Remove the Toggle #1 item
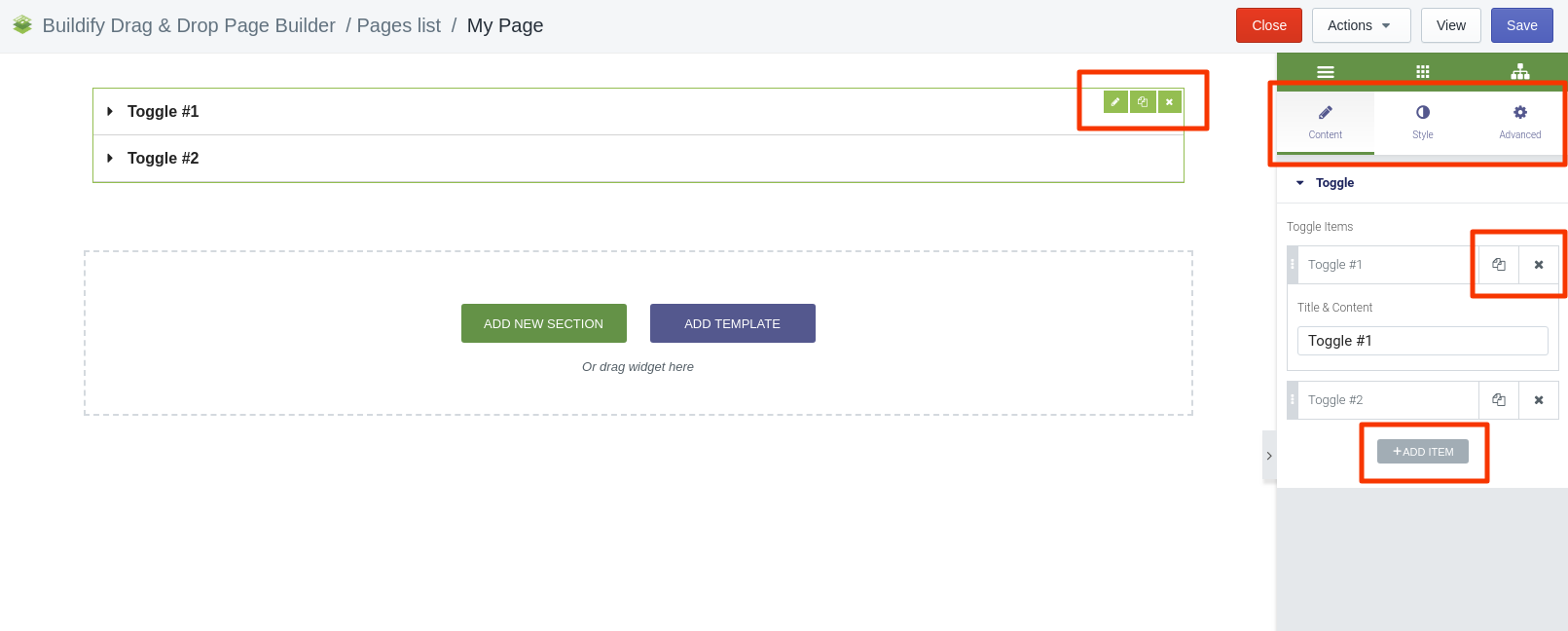This screenshot has width=1568, height=631. (x=1539, y=265)
